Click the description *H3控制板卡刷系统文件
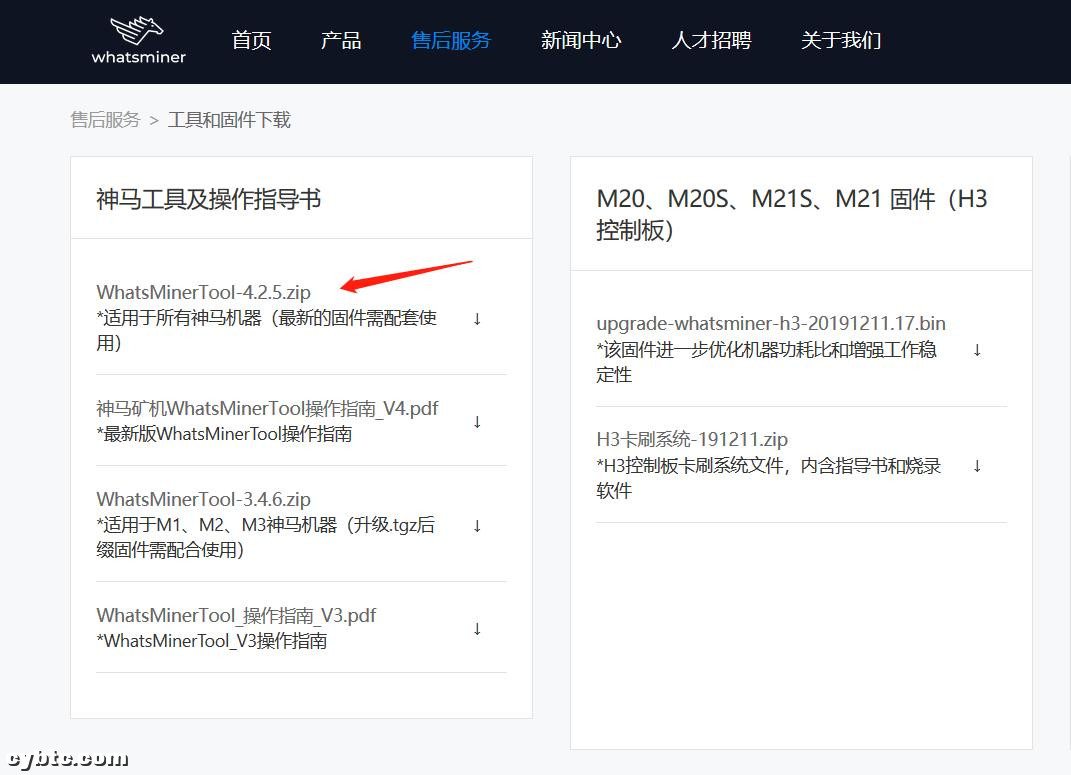 pos(768,478)
